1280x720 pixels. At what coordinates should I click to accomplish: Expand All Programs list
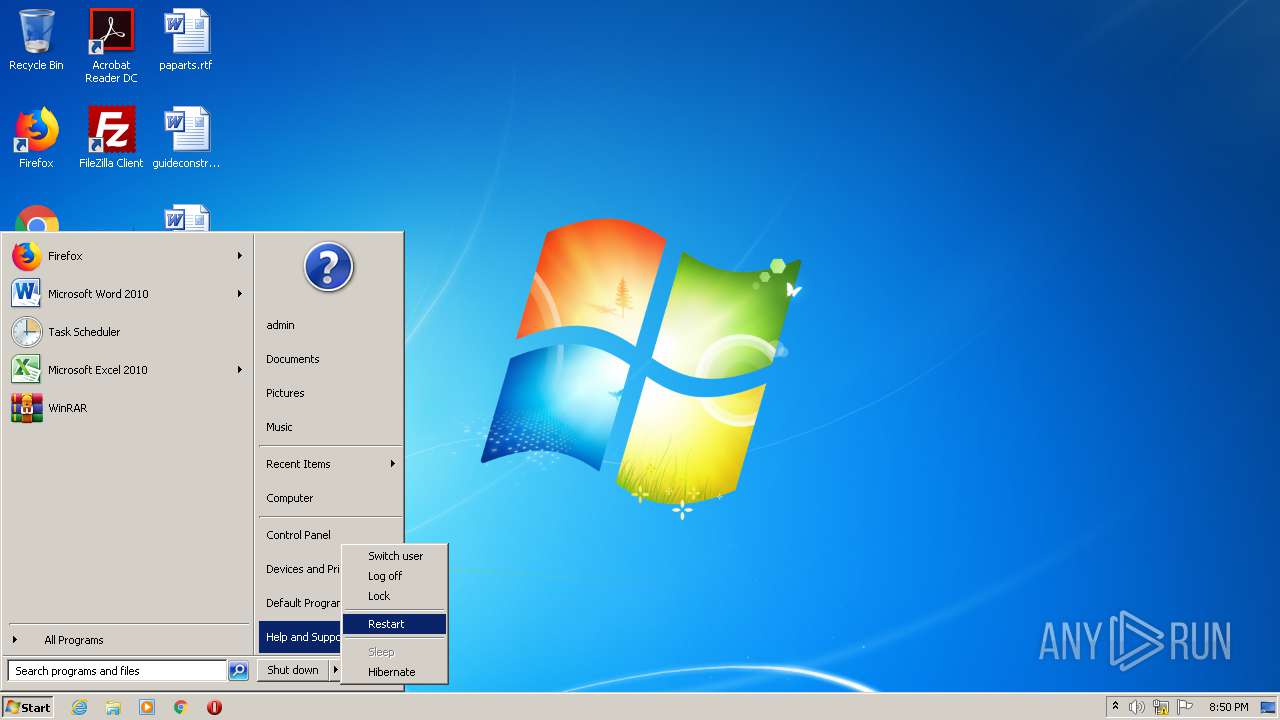coord(126,640)
